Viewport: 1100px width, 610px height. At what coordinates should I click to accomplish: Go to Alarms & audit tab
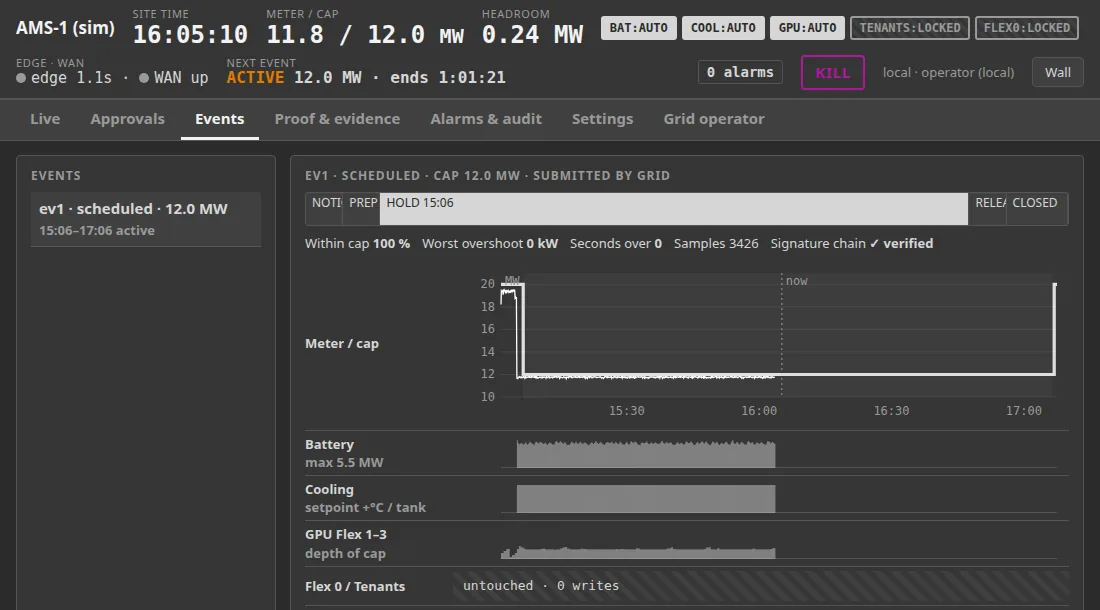pyautogui.click(x=486, y=119)
